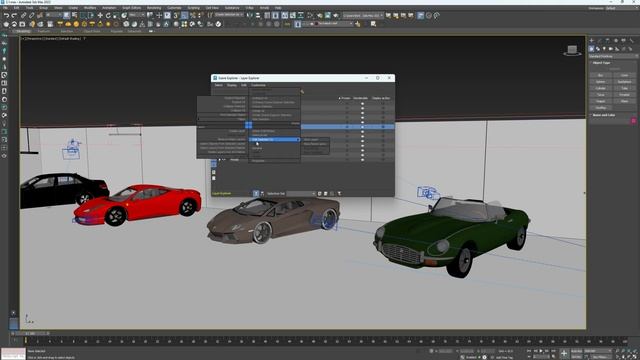Click the Sphere primitive button
The width and height of the screenshot is (640, 360).
[x=600, y=82]
